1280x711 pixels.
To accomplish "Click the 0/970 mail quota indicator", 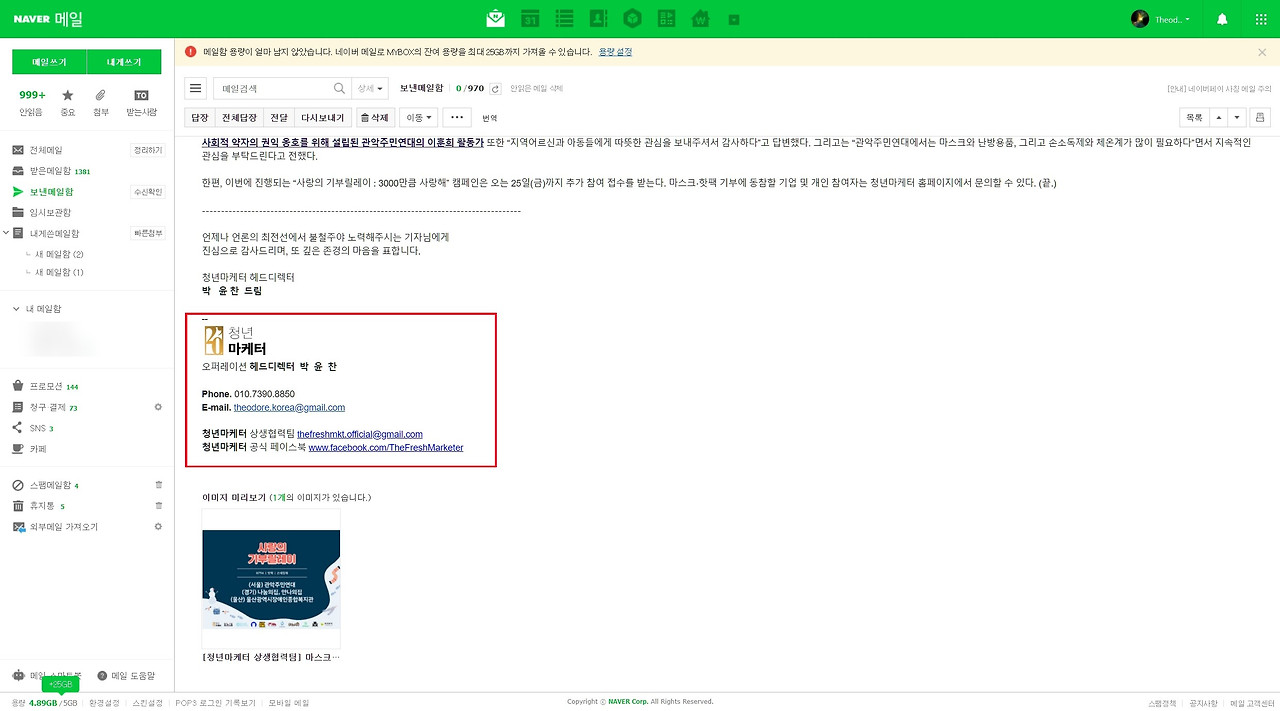I will coord(471,88).
